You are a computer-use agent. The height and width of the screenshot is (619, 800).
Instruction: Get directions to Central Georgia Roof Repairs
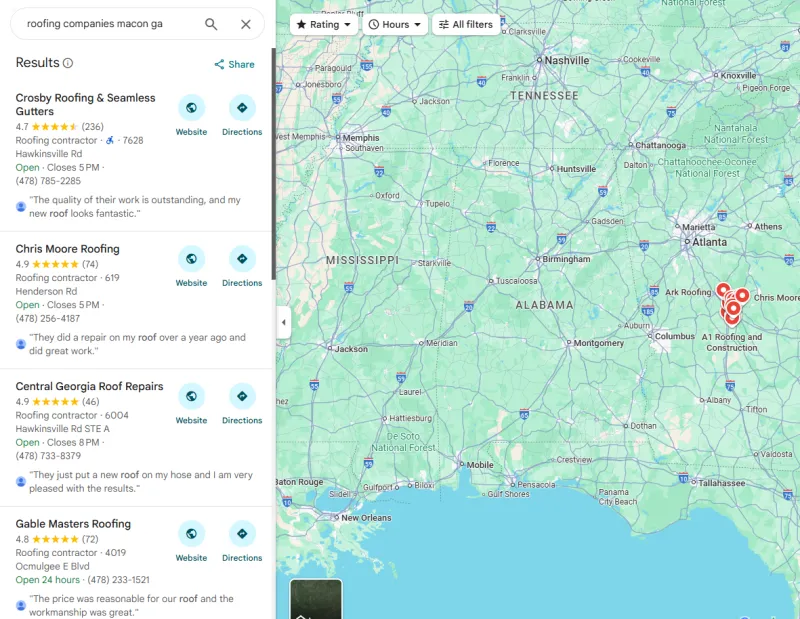(242, 396)
